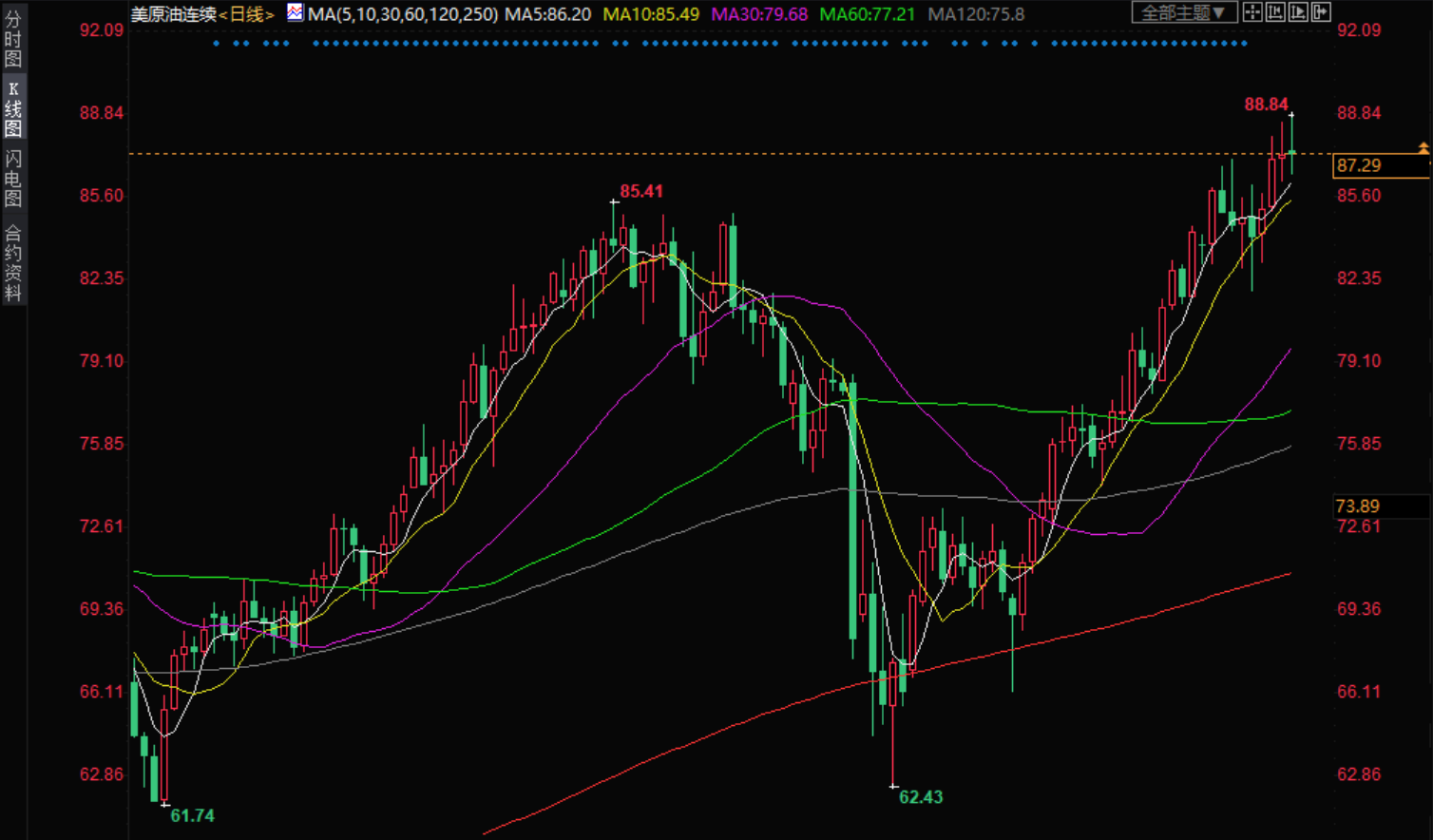The height and width of the screenshot is (840, 1433).
Task: Click the 美原油连续 contract name
Action: point(173,14)
